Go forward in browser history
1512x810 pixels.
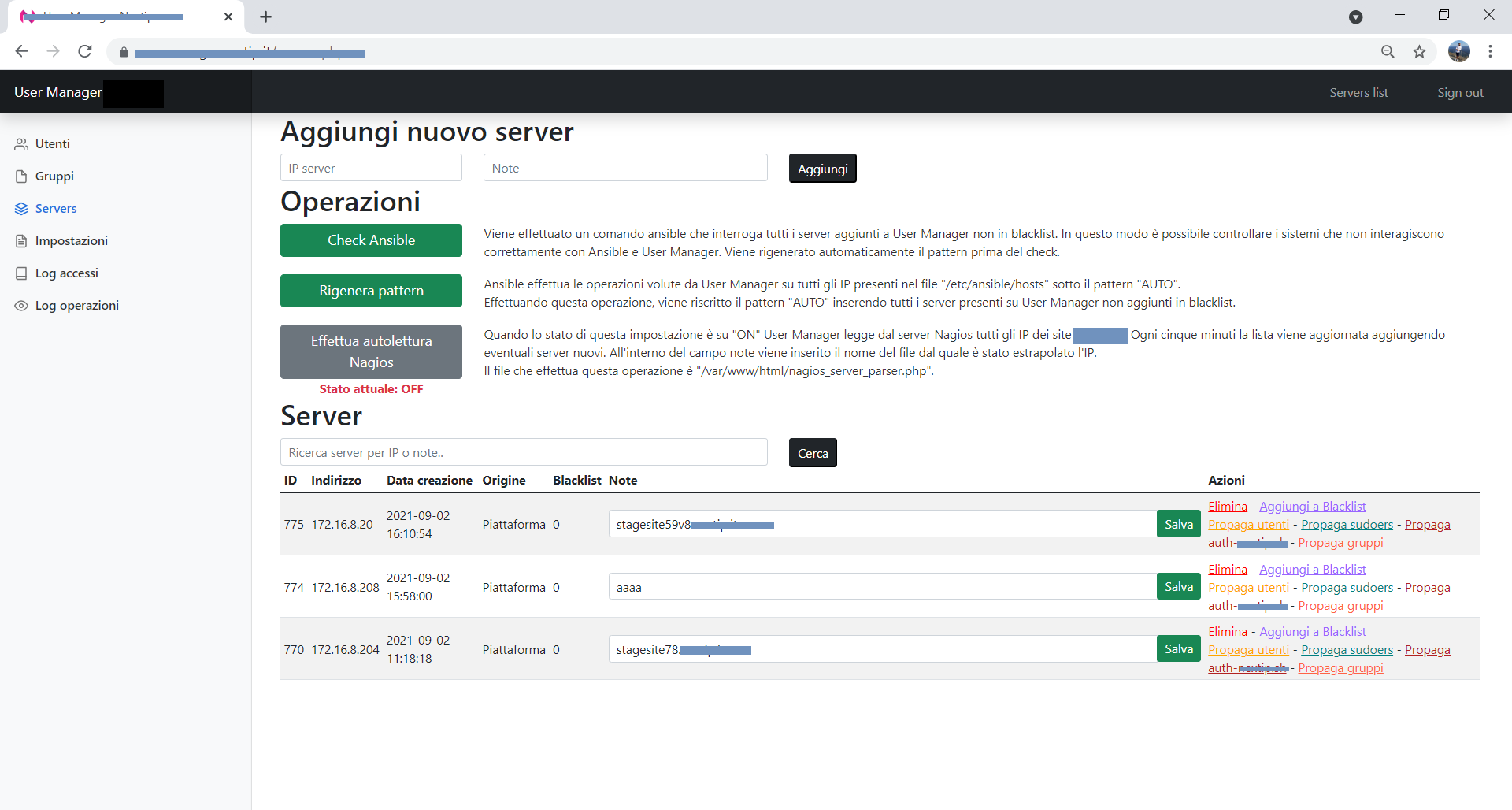coord(53,51)
